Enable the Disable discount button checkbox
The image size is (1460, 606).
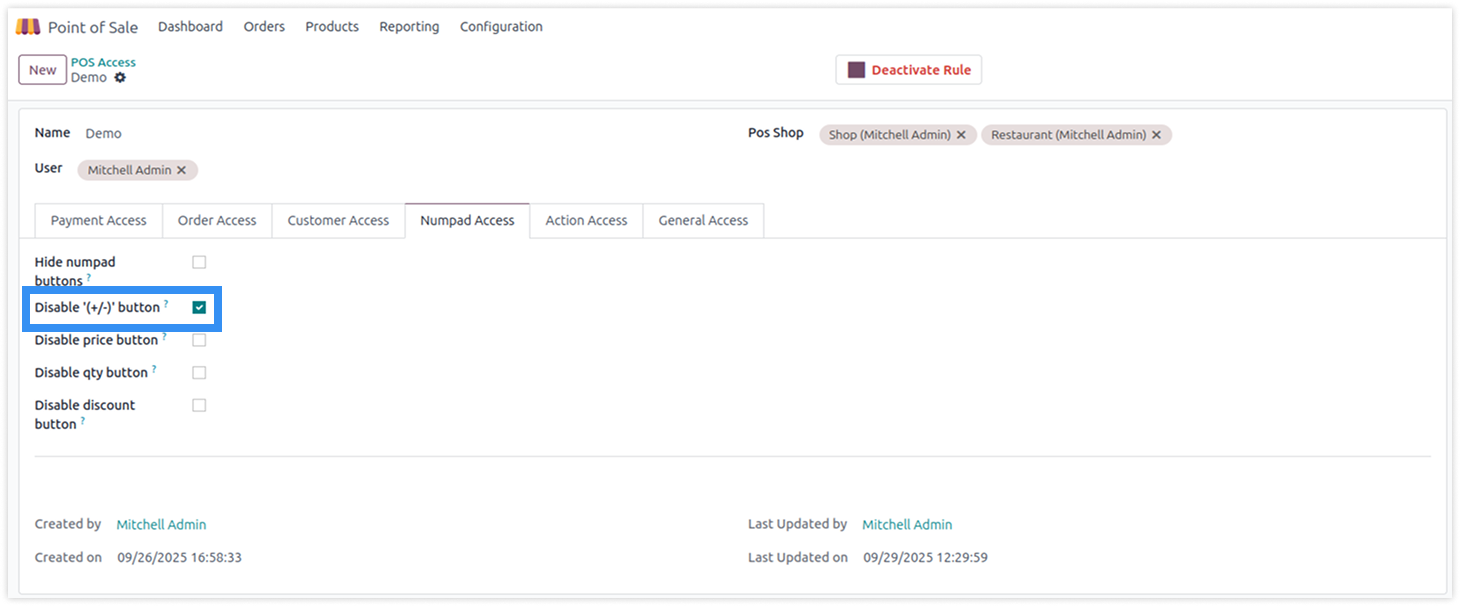pyautogui.click(x=199, y=405)
